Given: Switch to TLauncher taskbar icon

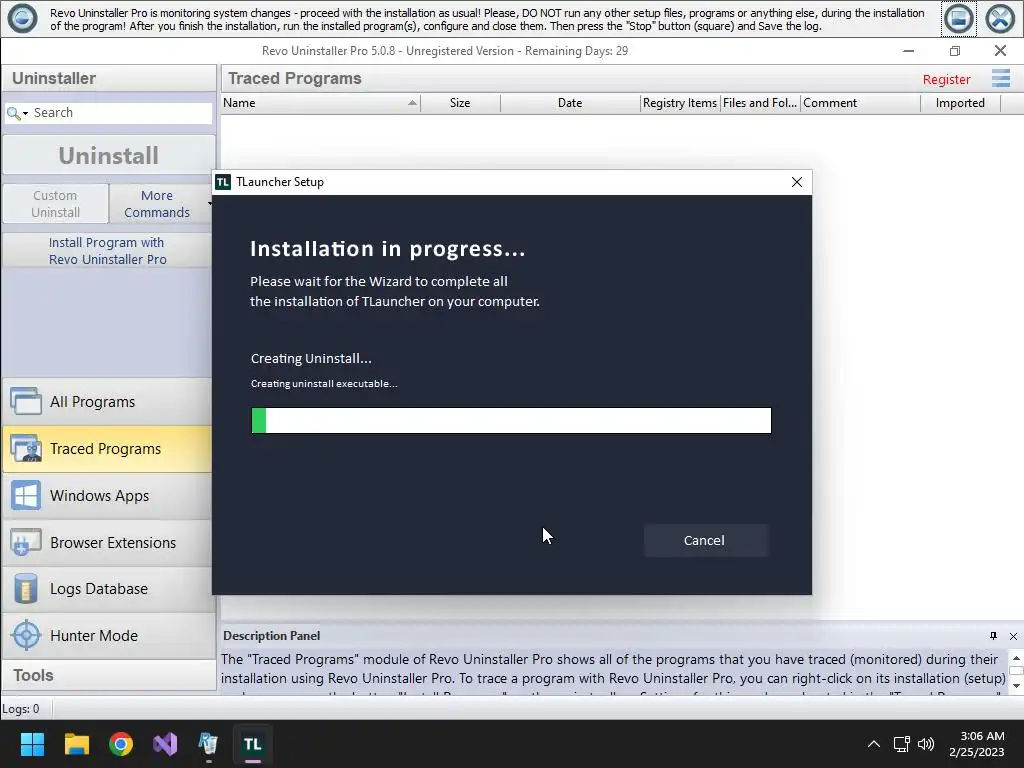Looking at the screenshot, I should 253,744.
